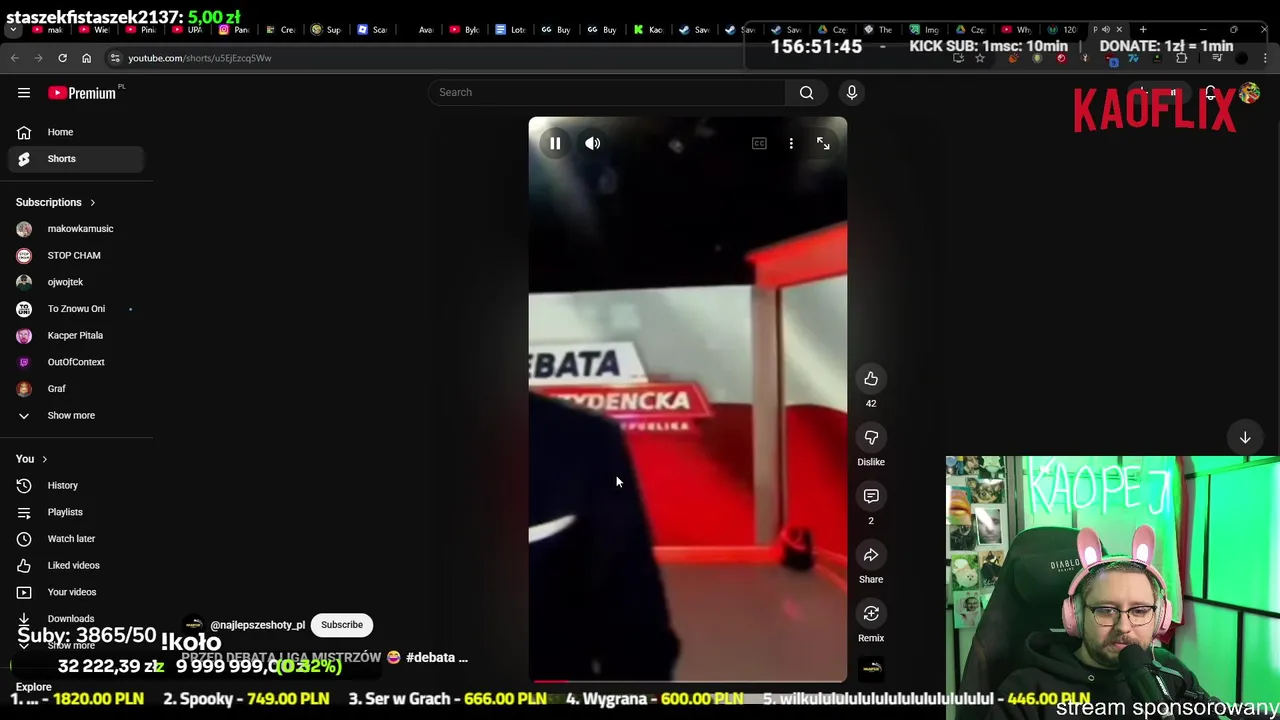Go to Home in the sidebar

click(x=76, y=132)
